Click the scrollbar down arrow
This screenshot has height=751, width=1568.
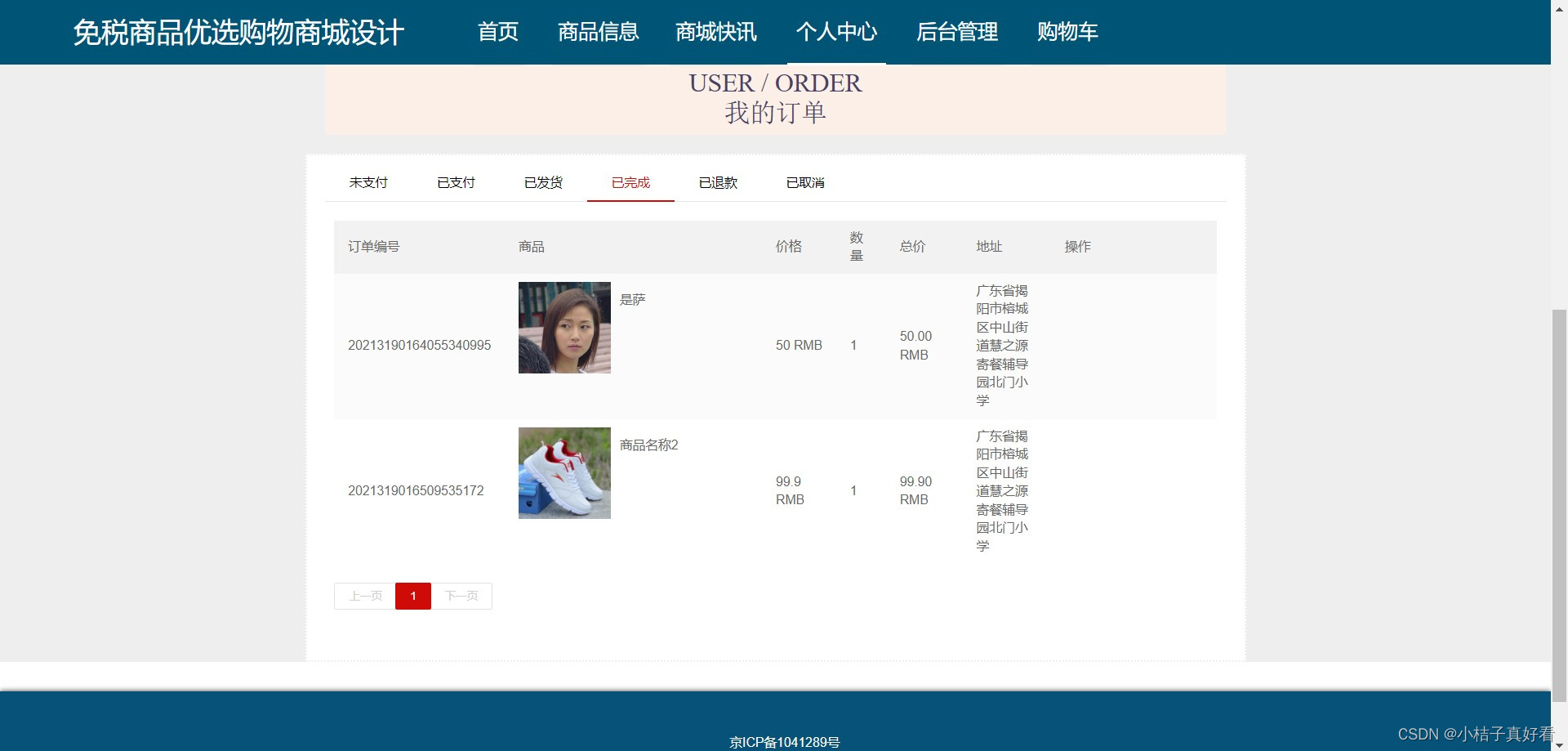click(x=1559, y=744)
